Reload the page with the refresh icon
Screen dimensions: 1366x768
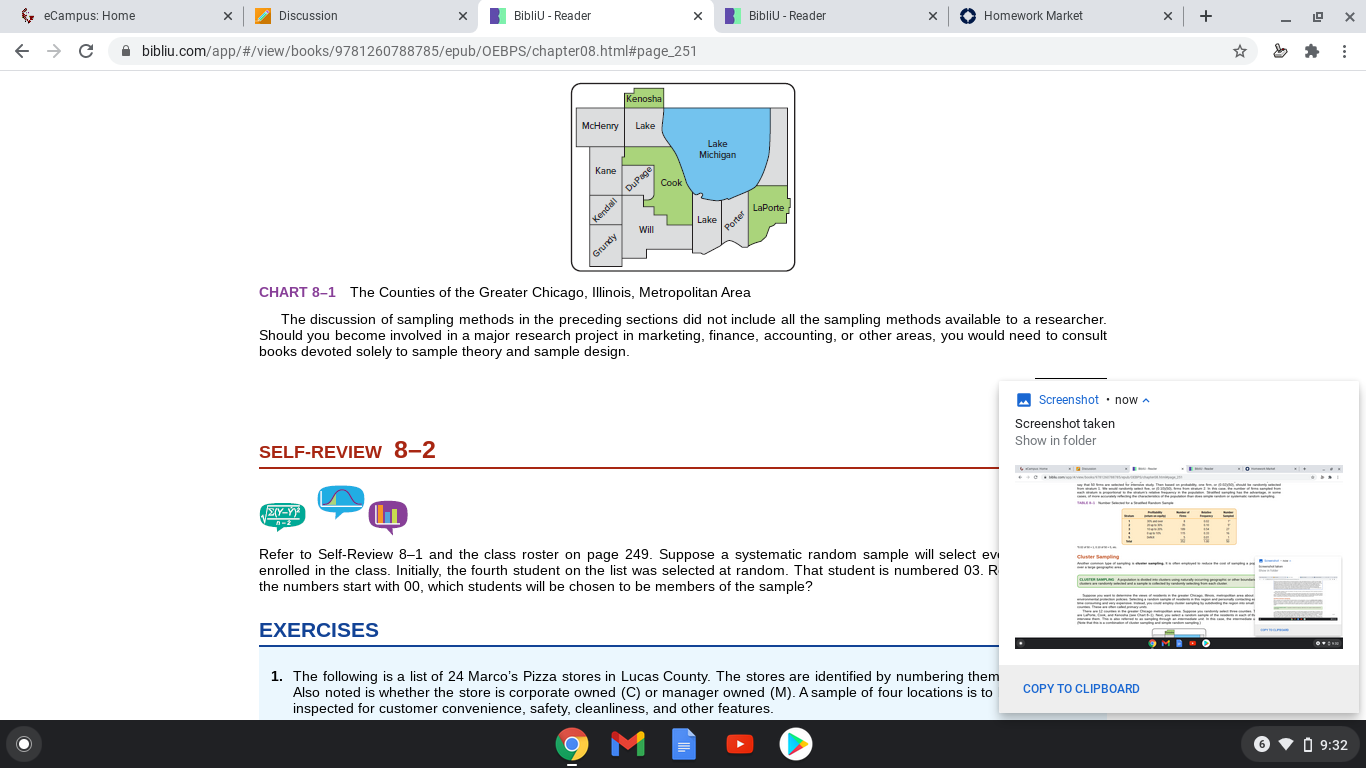tap(86, 51)
